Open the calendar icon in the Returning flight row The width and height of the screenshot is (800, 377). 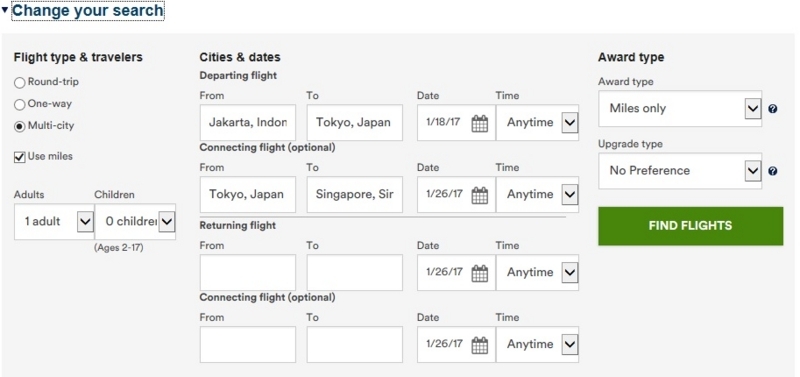479,273
